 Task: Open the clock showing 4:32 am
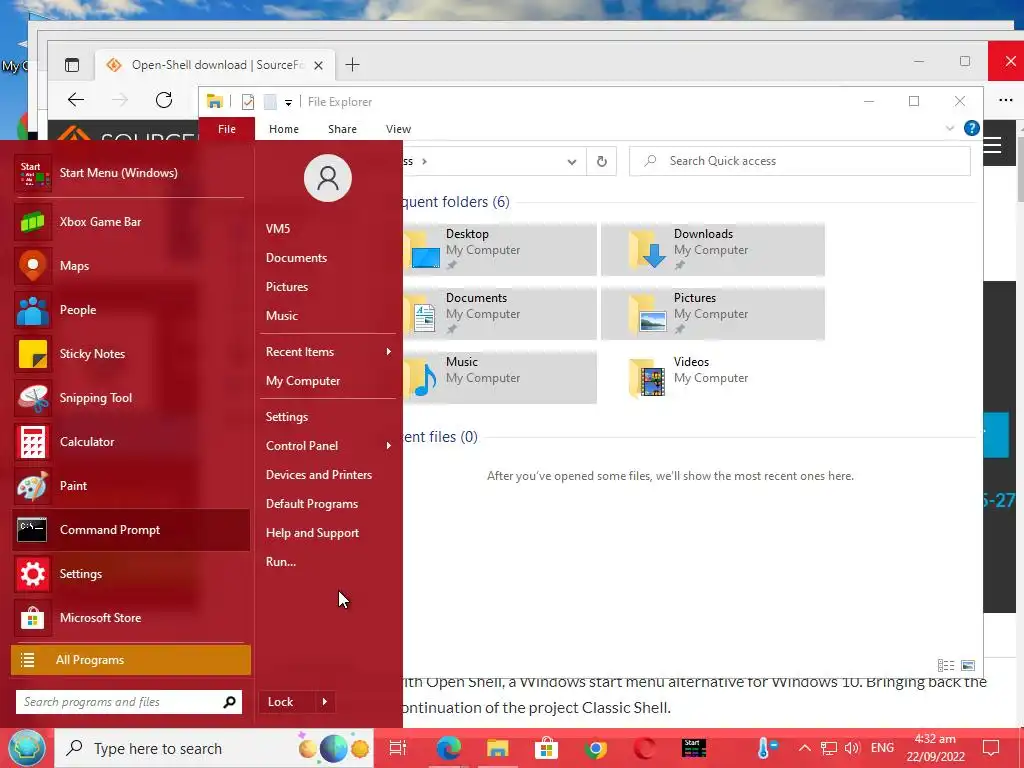point(935,748)
